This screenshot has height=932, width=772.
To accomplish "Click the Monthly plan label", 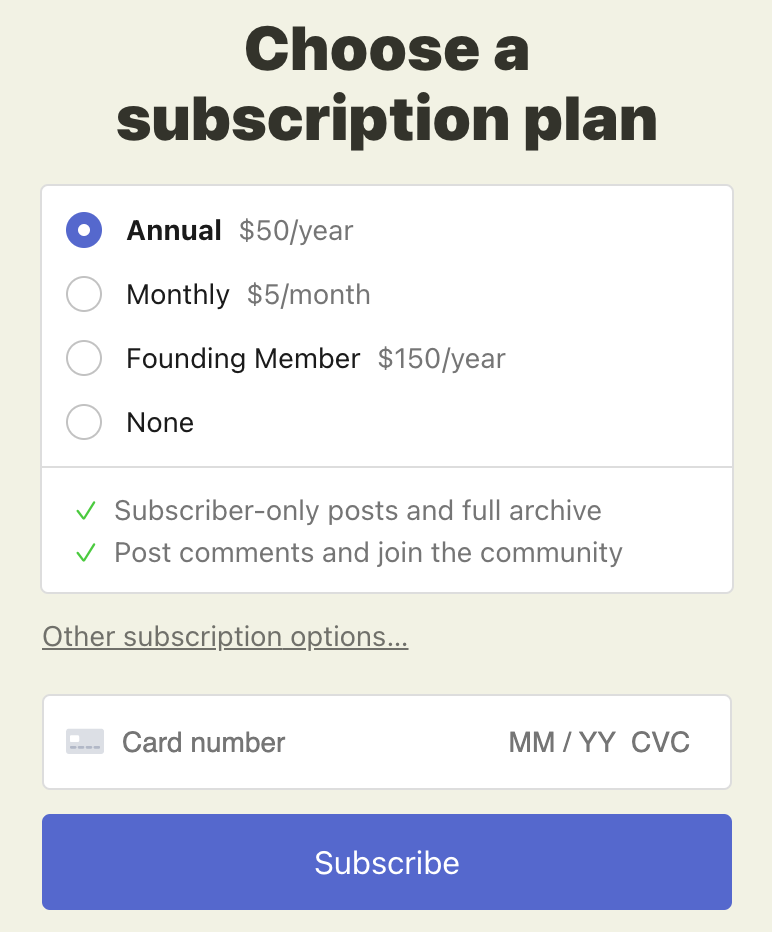I will coord(178,295).
